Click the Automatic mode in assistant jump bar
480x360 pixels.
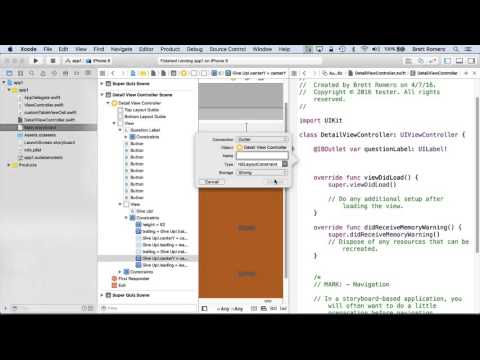pyautogui.click(x=332, y=73)
